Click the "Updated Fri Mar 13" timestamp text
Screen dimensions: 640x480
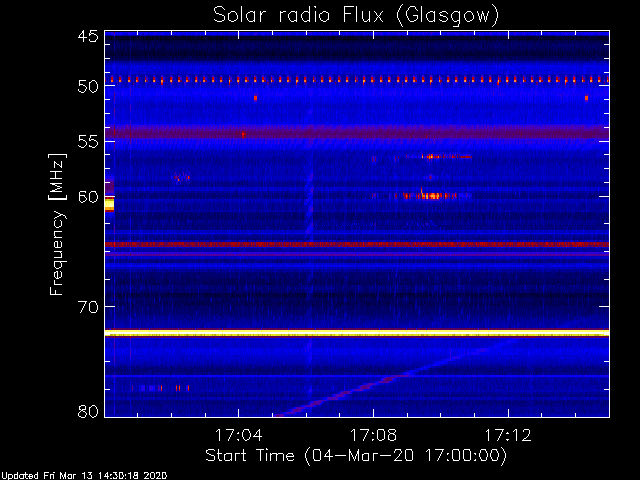pyautogui.click(x=84, y=476)
